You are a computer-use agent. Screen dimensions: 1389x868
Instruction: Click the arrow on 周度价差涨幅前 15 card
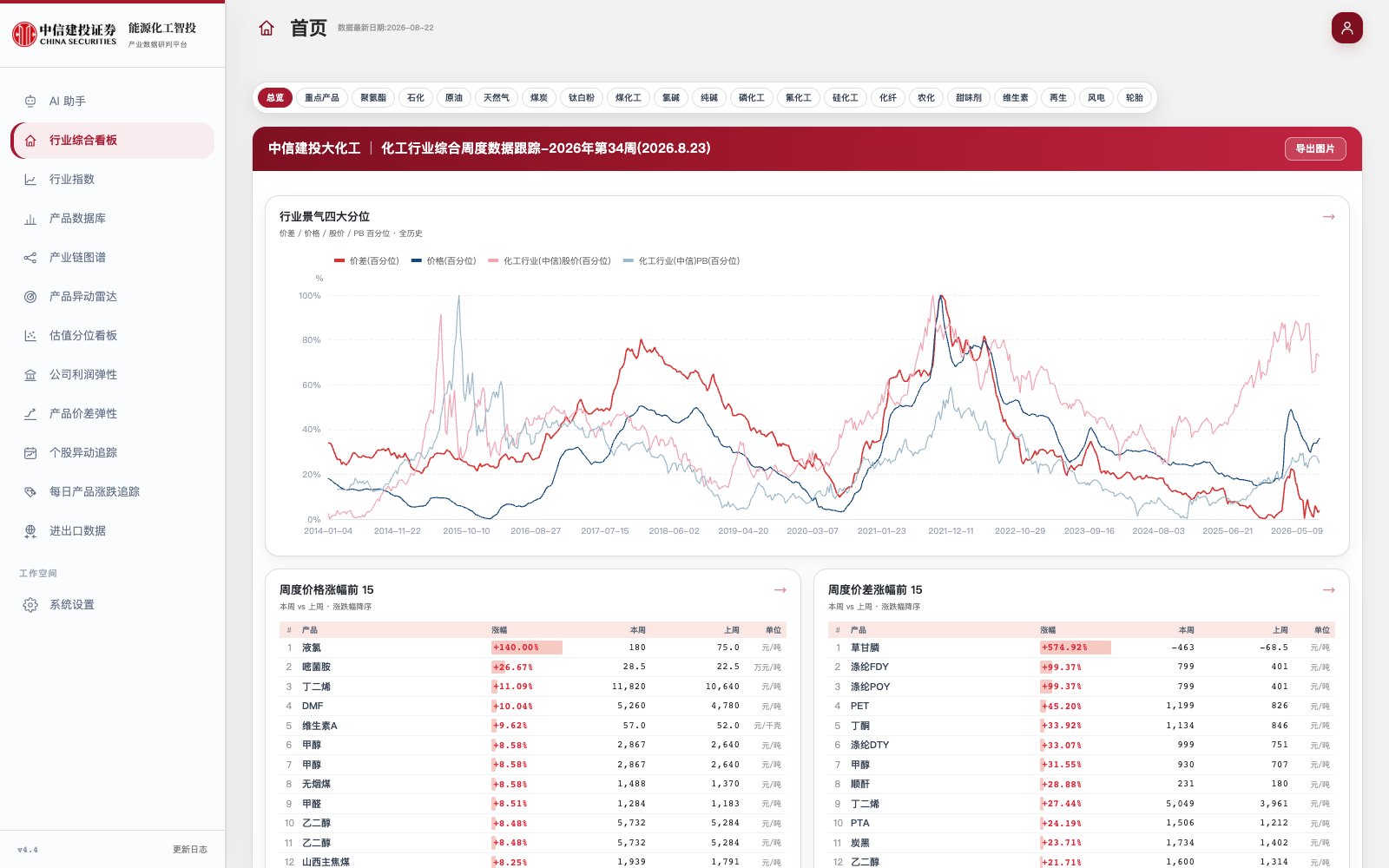coord(1328,590)
